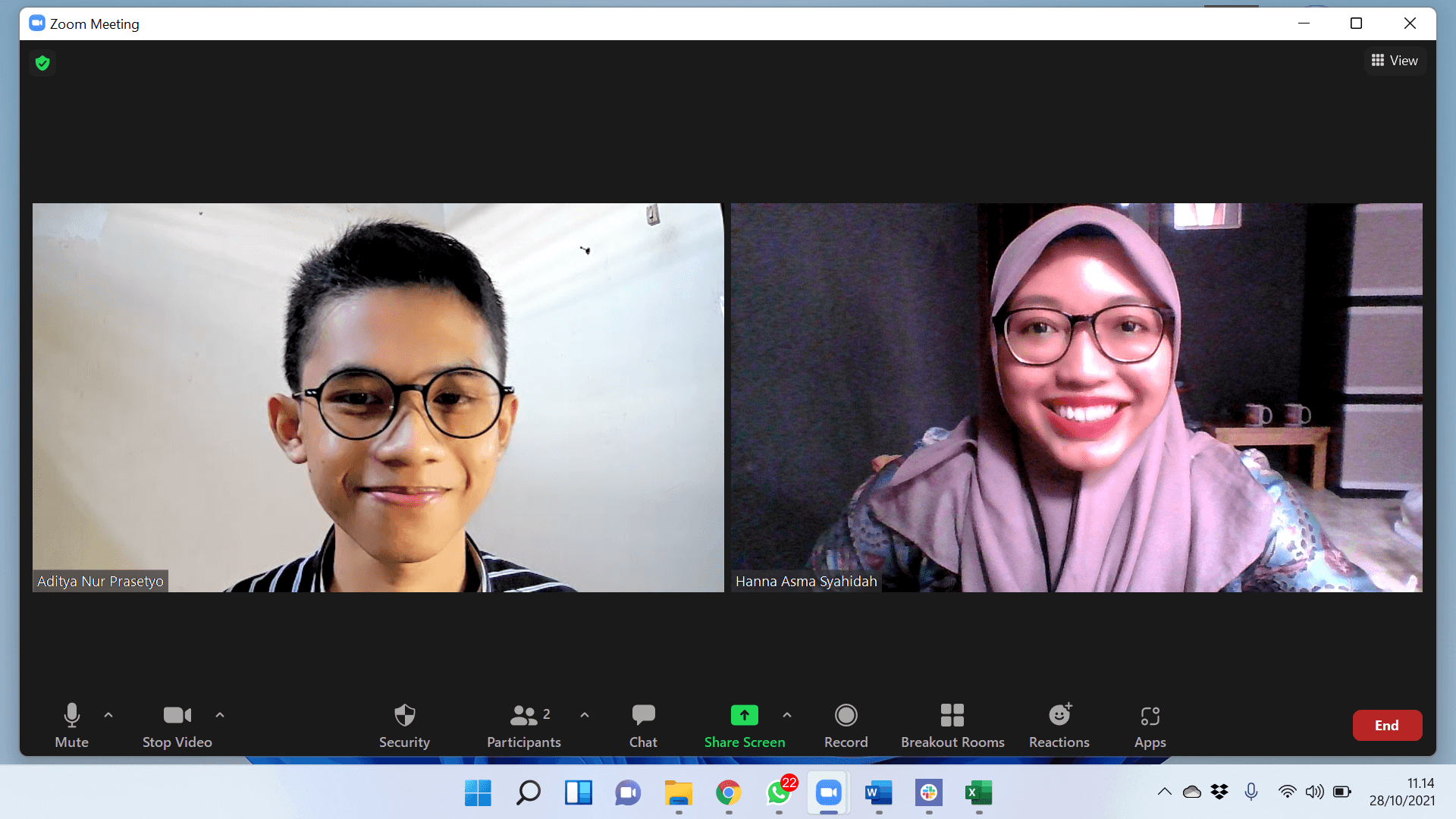The height and width of the screenshot is (819, 1456).
Task: Expand audio options arrow beside Mute
Action: pyautogui.click(x=108, y=714)
